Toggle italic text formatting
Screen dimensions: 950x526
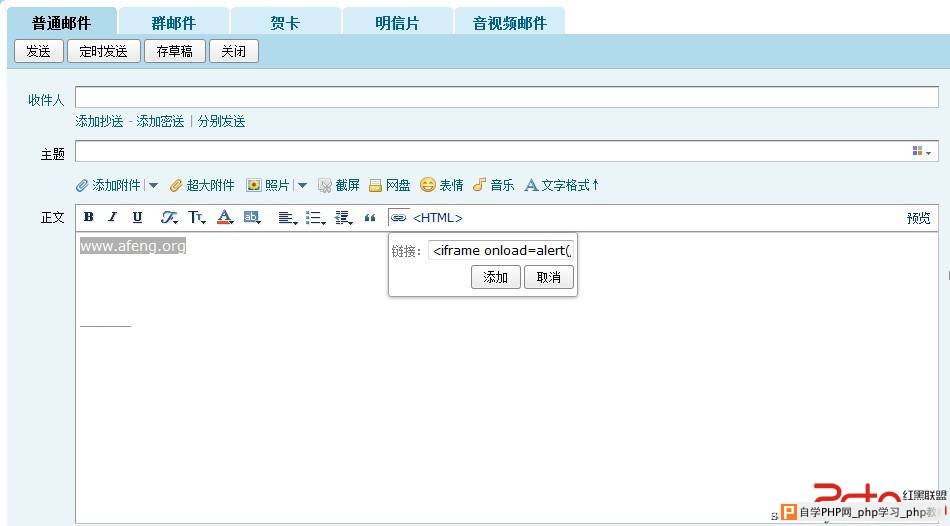(x=112, y=217)
